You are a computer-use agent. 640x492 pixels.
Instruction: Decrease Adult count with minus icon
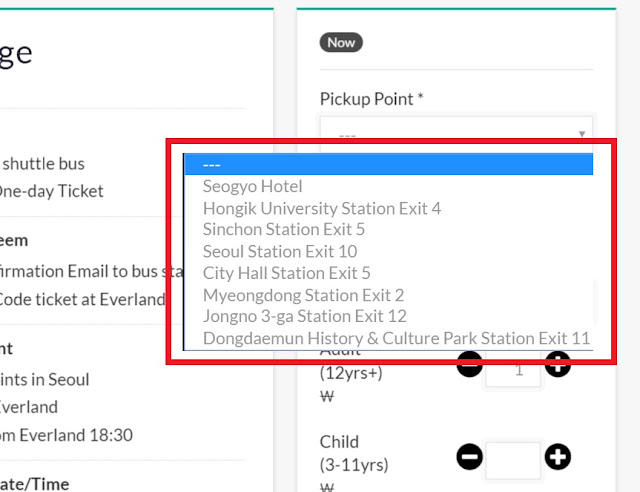[469, 364]
